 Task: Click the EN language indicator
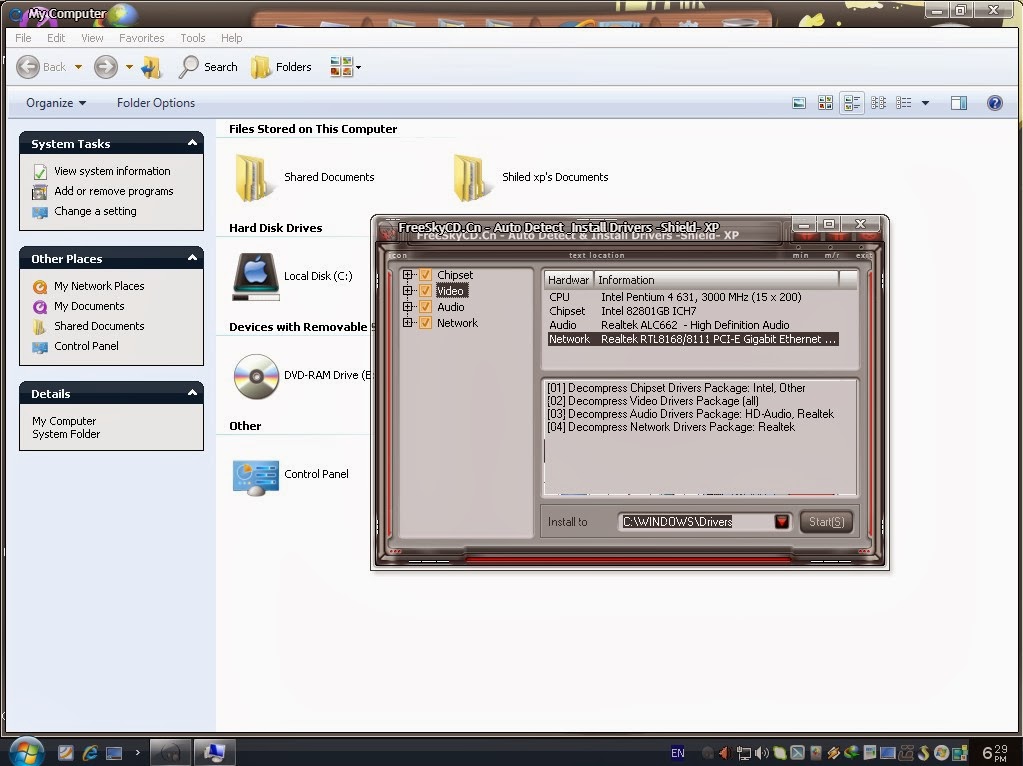pos(677,753)
